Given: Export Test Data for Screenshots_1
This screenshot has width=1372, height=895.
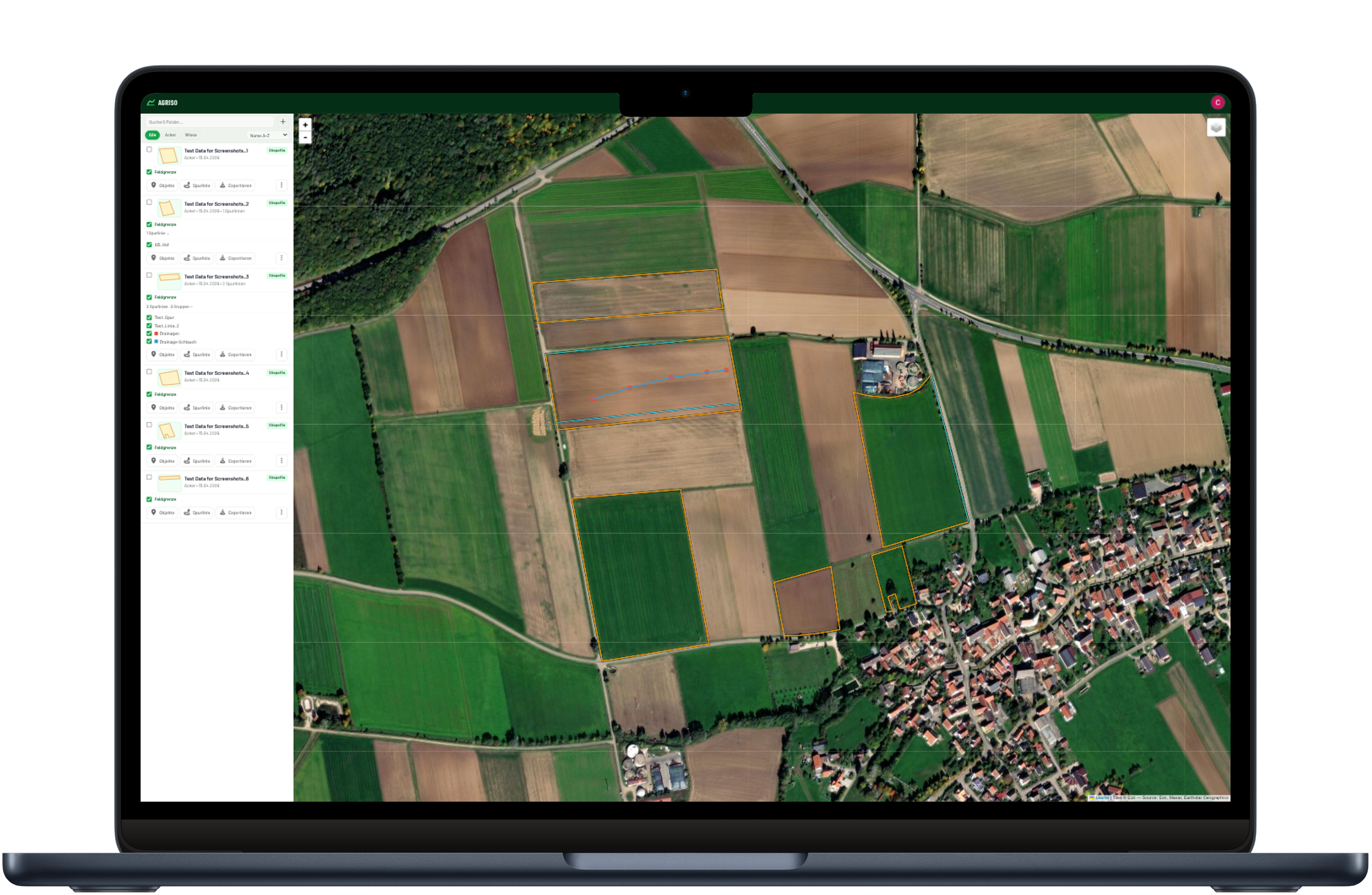Looking at the screenshot, I should point(236,186).
